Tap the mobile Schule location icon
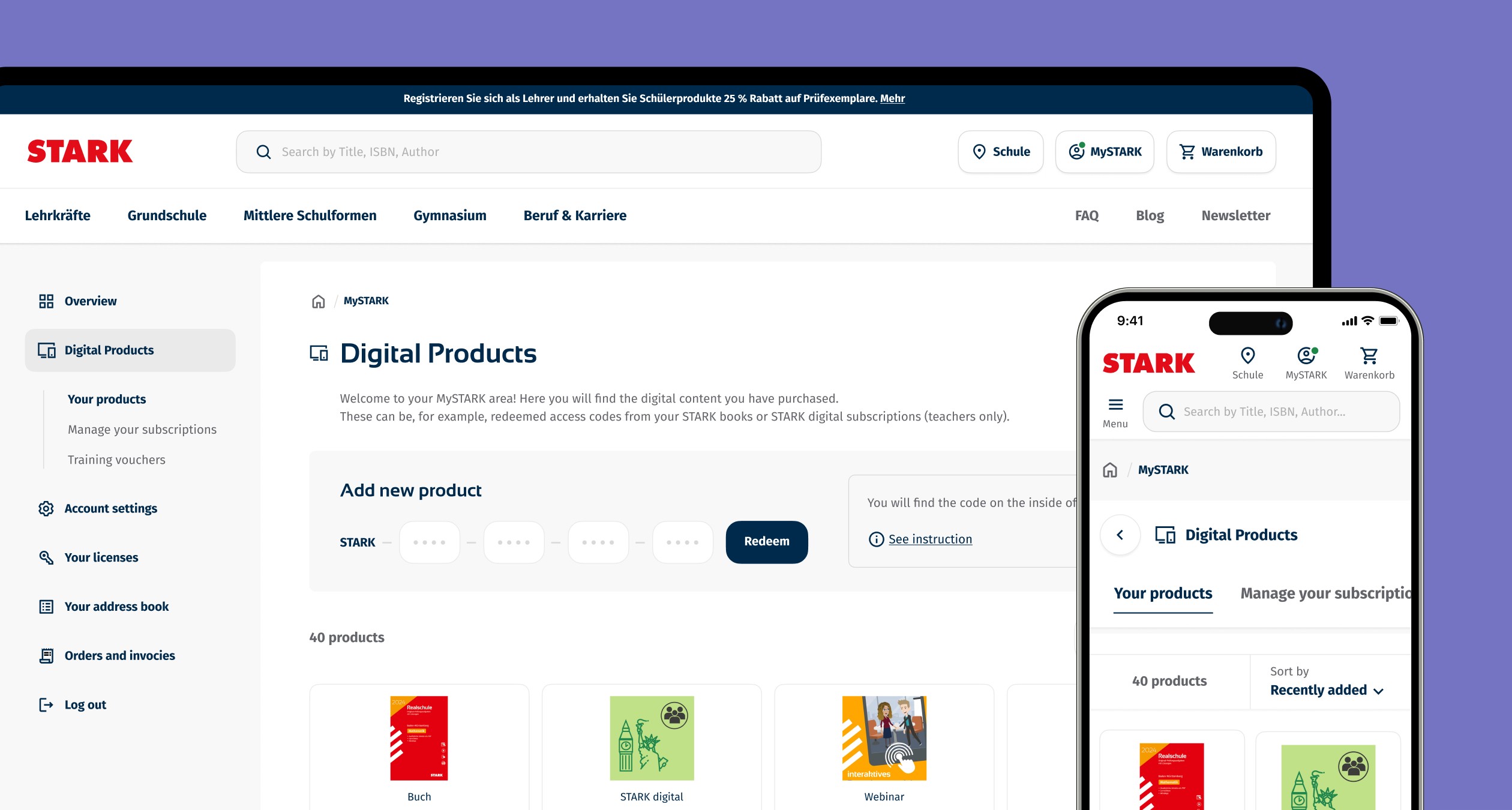Screen dimensions: 1512x810 pyautogui.click(x=1247, y=356)
